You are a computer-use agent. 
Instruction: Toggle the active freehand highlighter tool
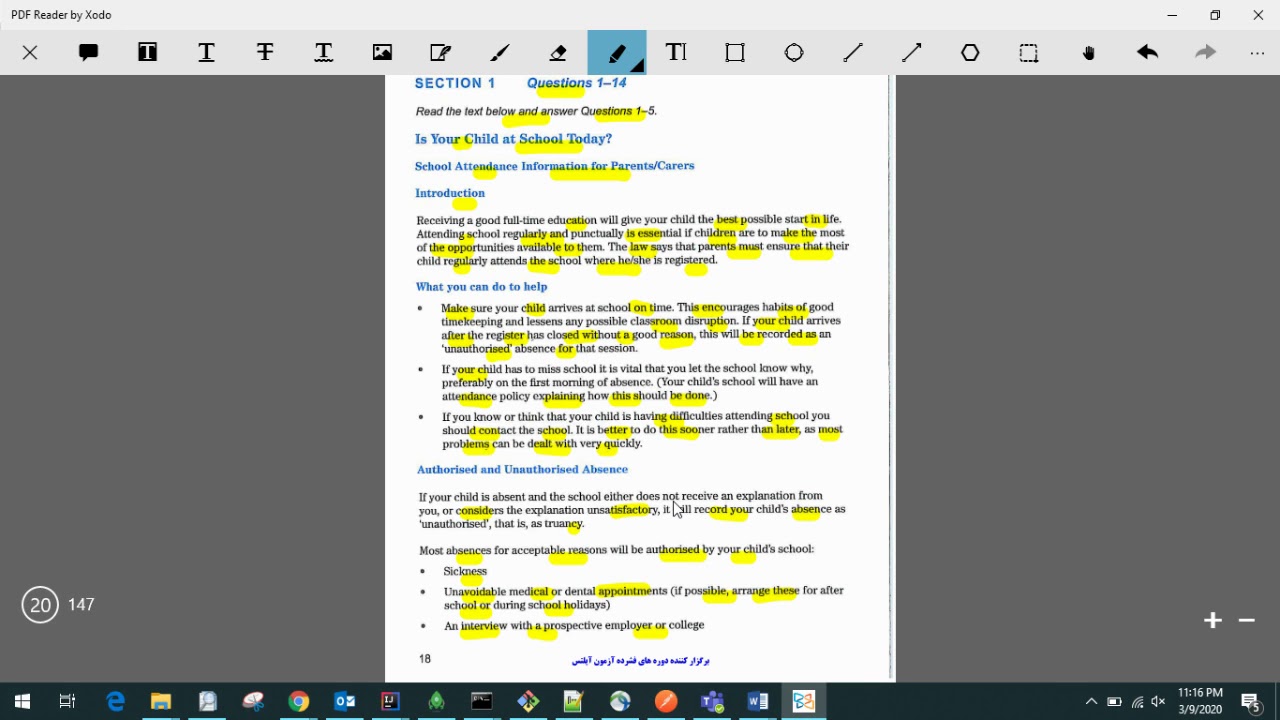[x=617, y=53]
